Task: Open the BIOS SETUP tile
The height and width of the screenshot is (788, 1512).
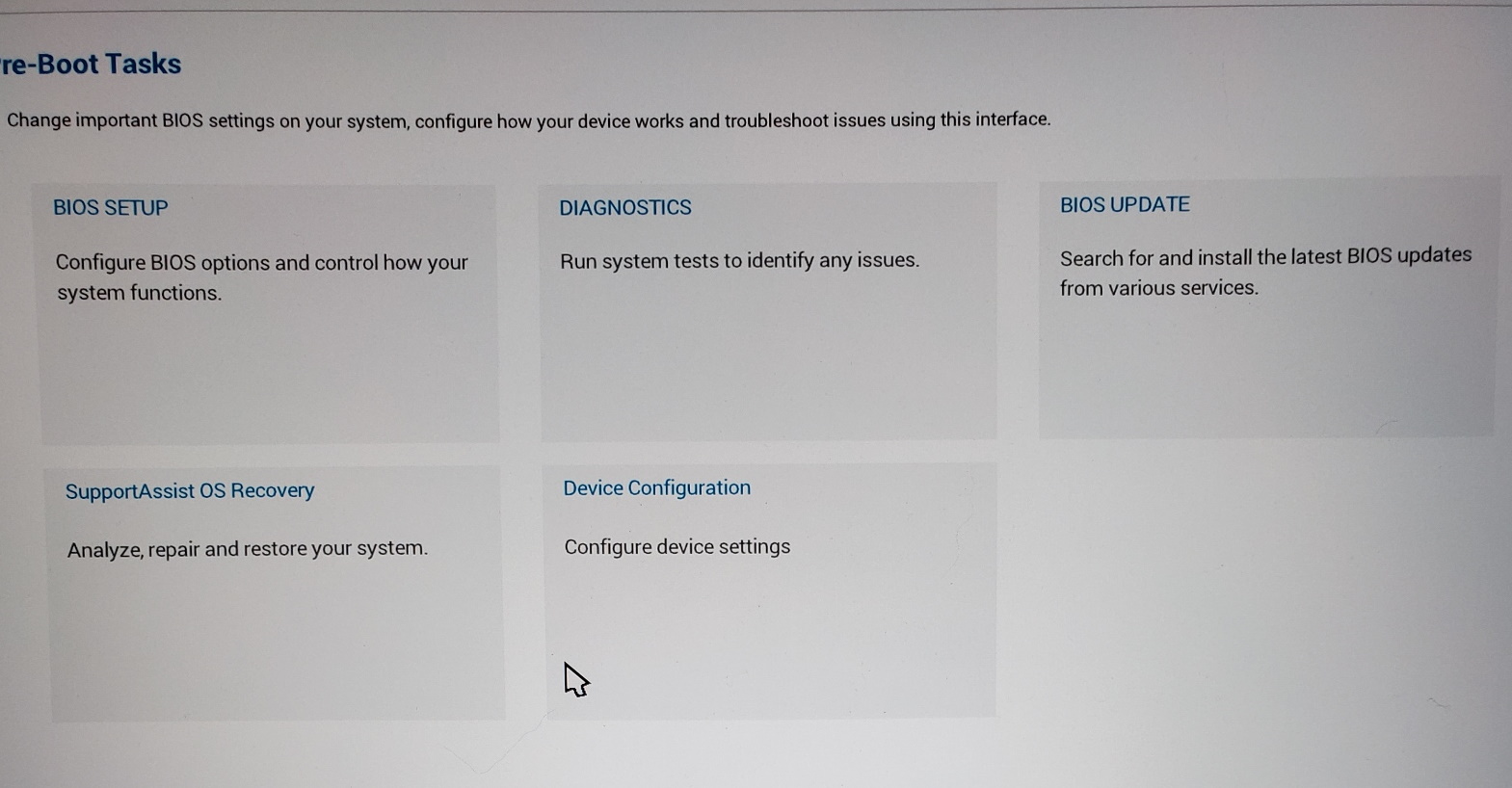Action: 267,314
